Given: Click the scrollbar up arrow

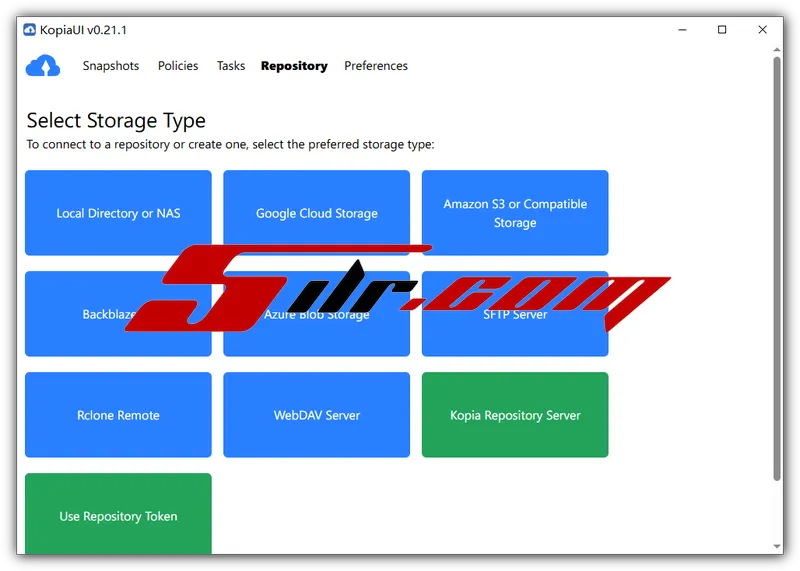Looking at the screenshot, I should tap(777, 50).
